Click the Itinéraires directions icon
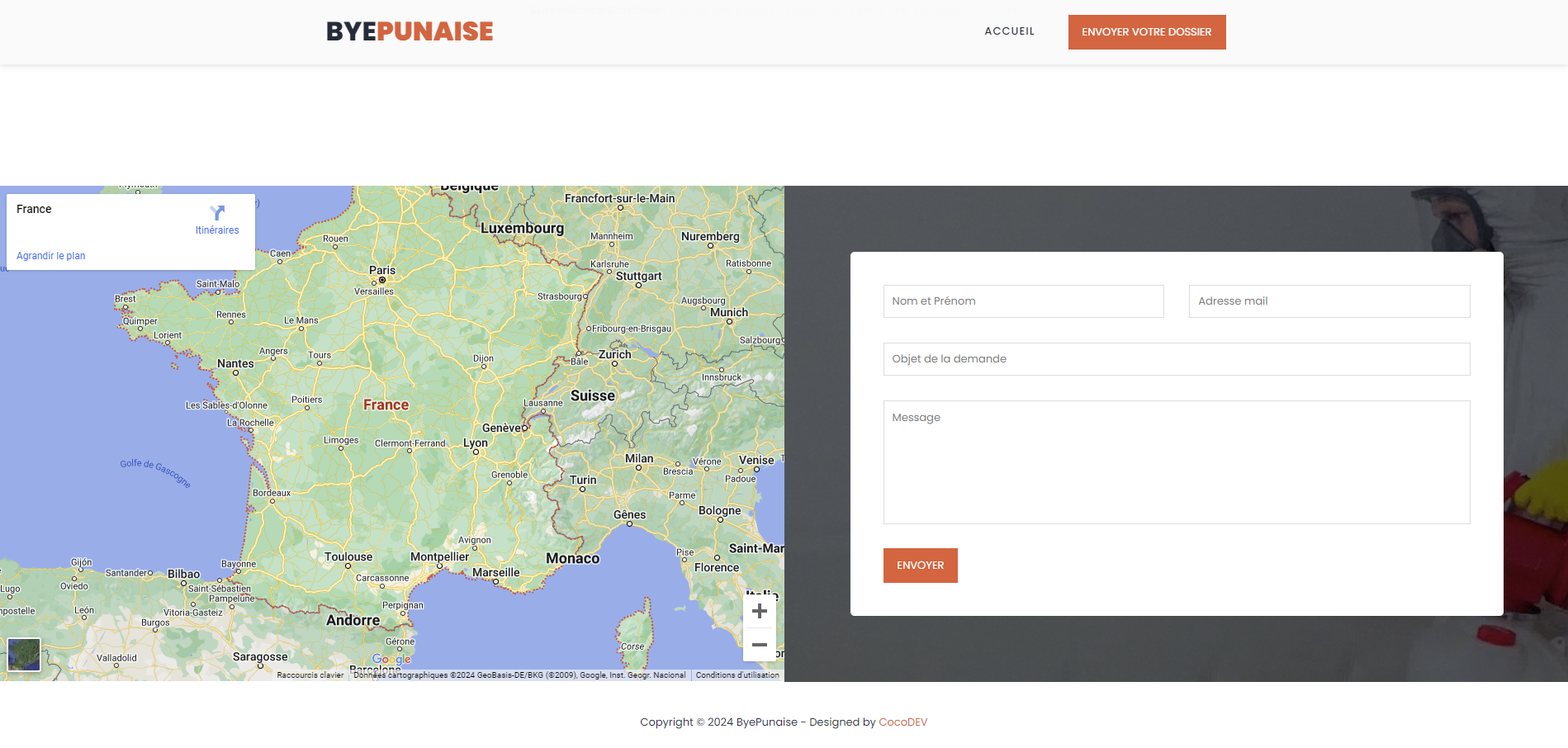Viewport: 1568px width, 748px height. 217,213
